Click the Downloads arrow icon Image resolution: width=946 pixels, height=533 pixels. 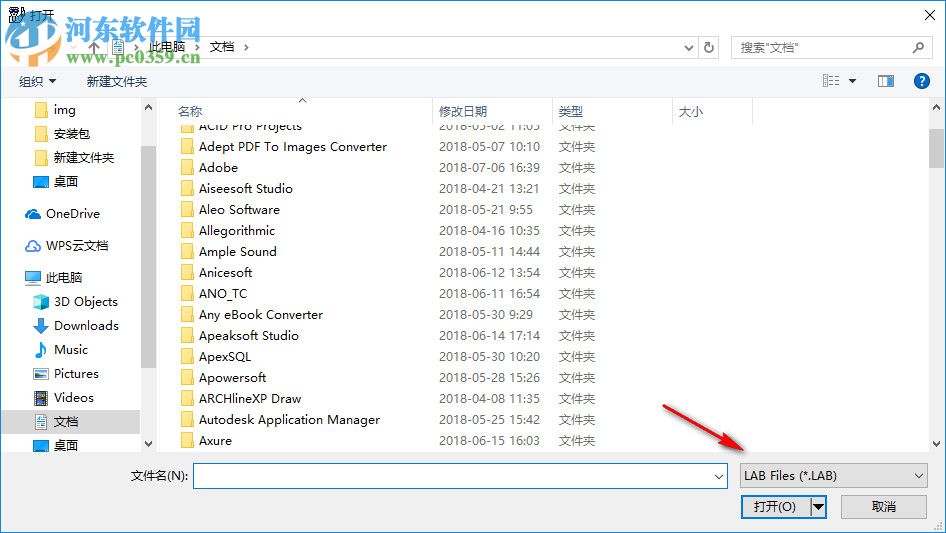[41, 326]
